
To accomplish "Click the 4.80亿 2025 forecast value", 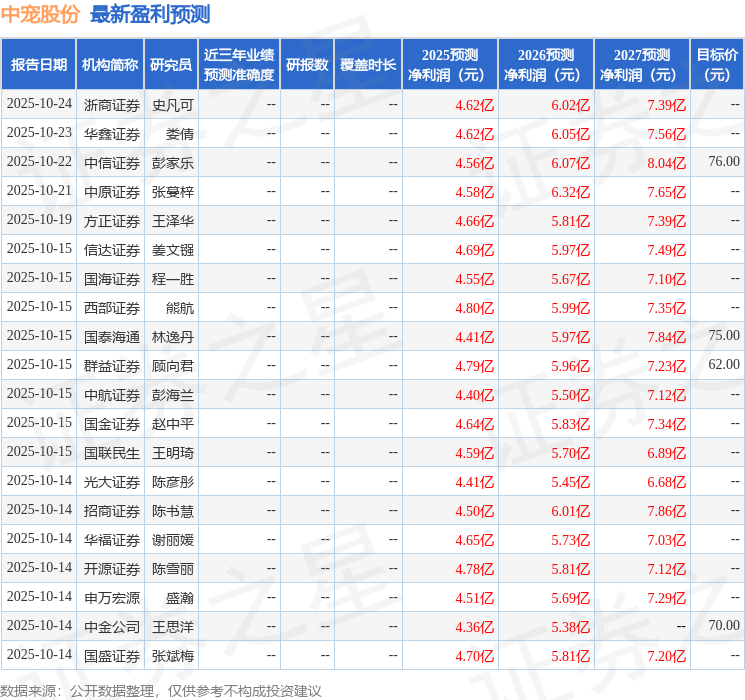I will pos(475,308).
